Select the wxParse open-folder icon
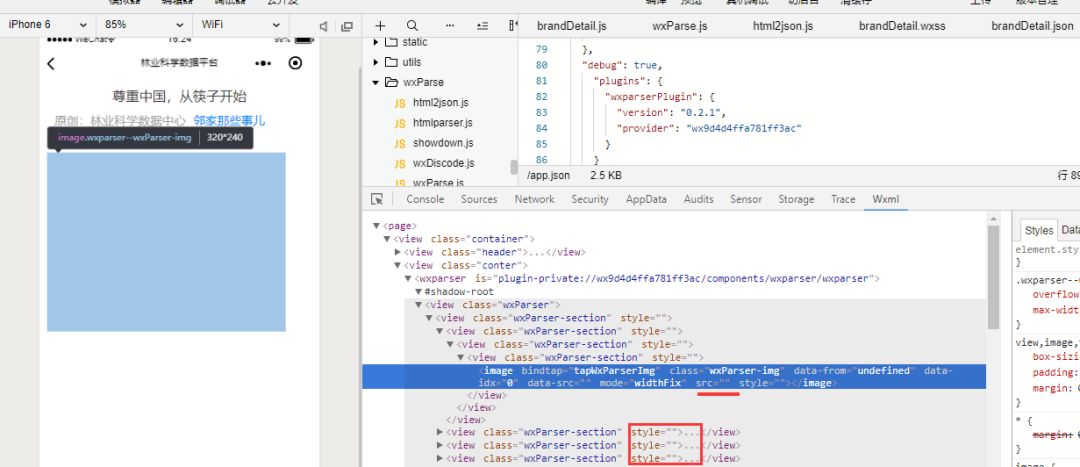The height and width of the screenshot is (467, 1080). pos(391,82)
